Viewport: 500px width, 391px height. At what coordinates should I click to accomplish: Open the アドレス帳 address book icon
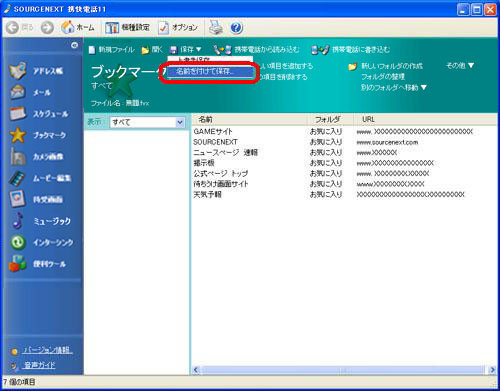18,70
